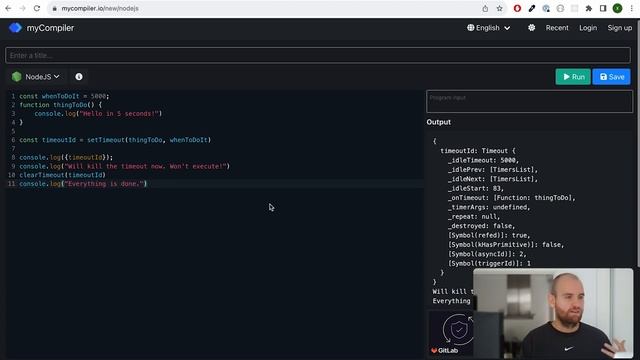The image size is (640, 360).
Task: Click the console.log({timeoutId}) line
Action: [x=66, y=157]
